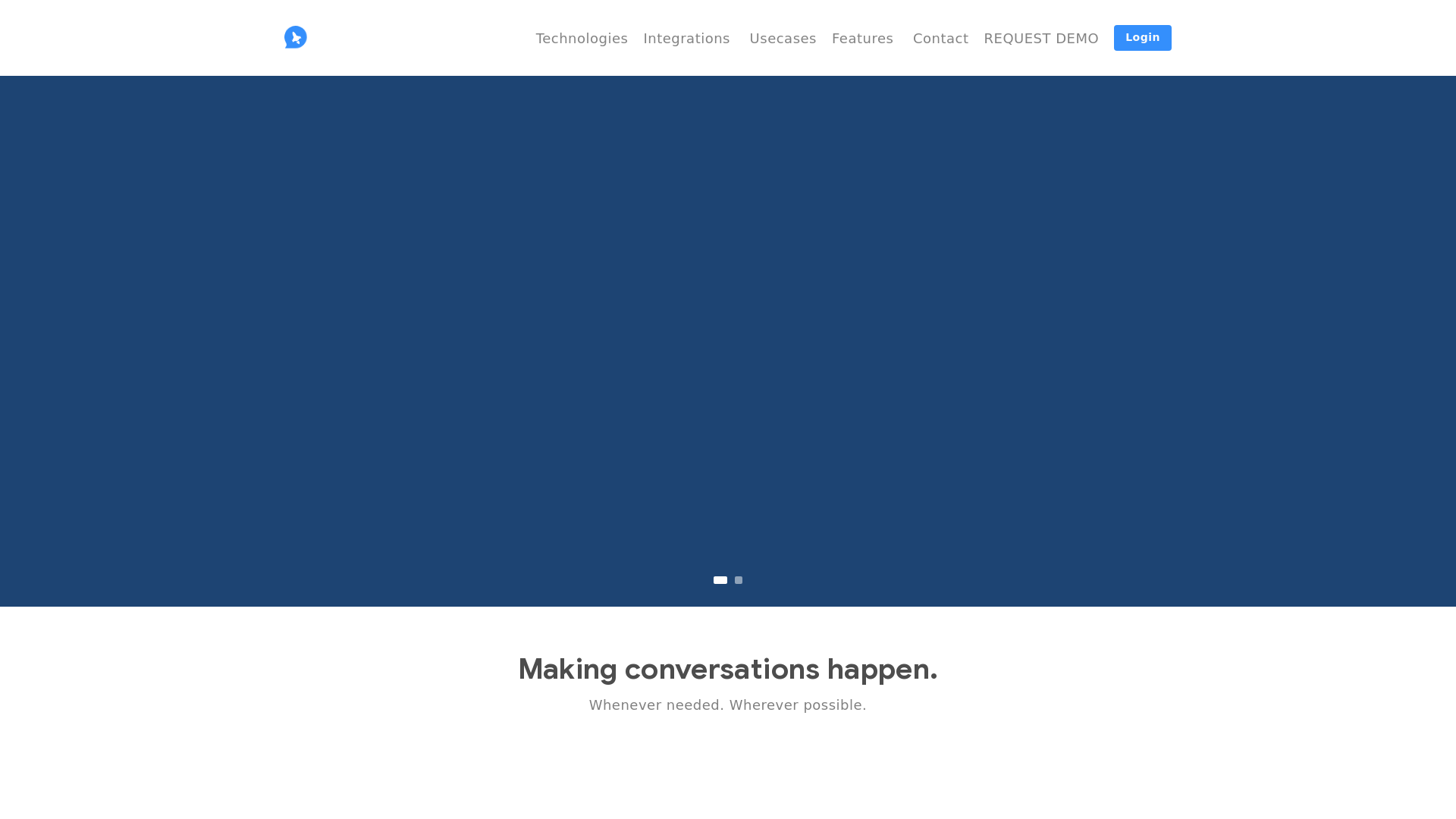
Task: Click the 'Making conversations happen.' heading
Action: [x=728, y=669]
